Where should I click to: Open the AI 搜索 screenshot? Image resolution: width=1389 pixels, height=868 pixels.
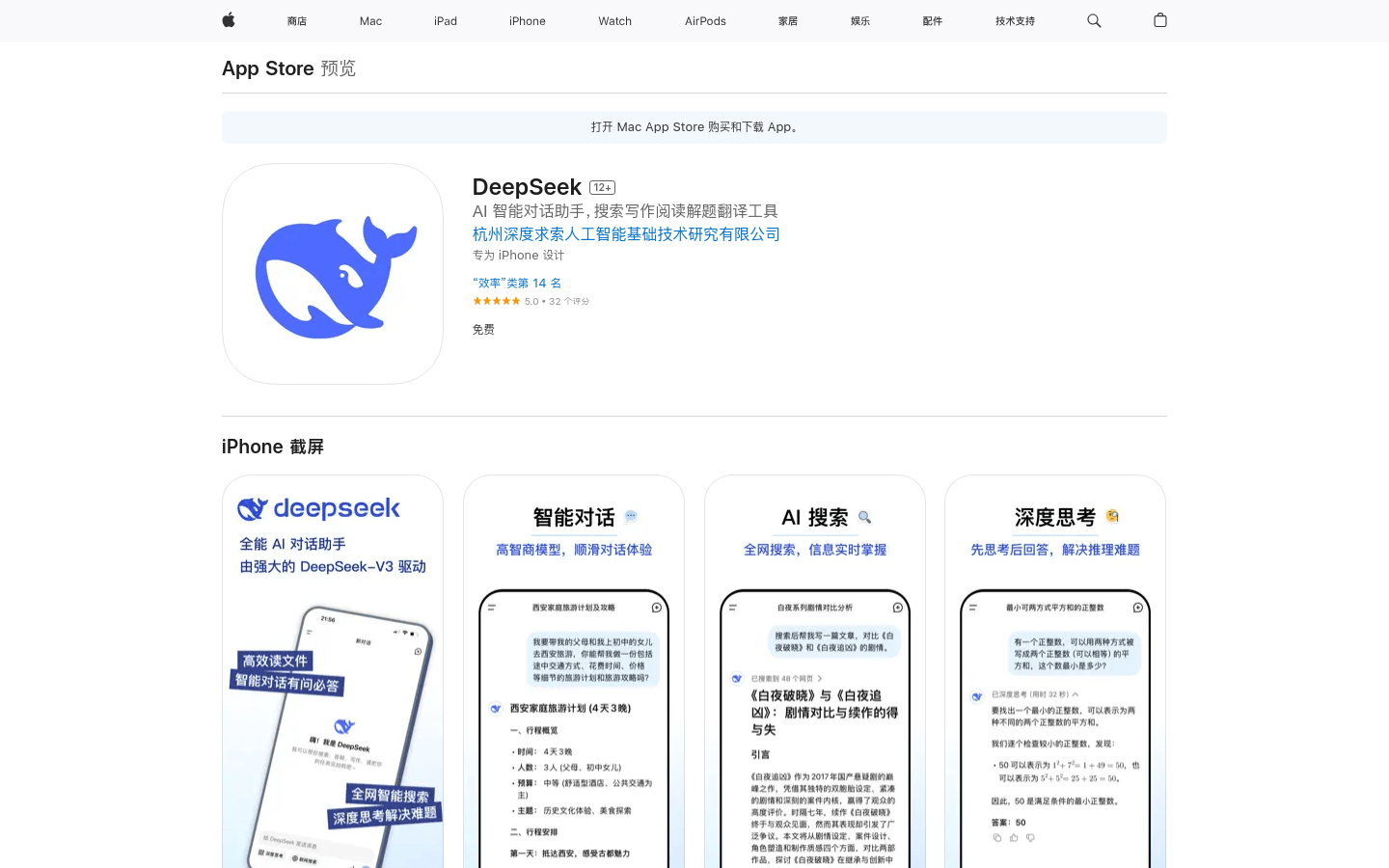(815, 671)
